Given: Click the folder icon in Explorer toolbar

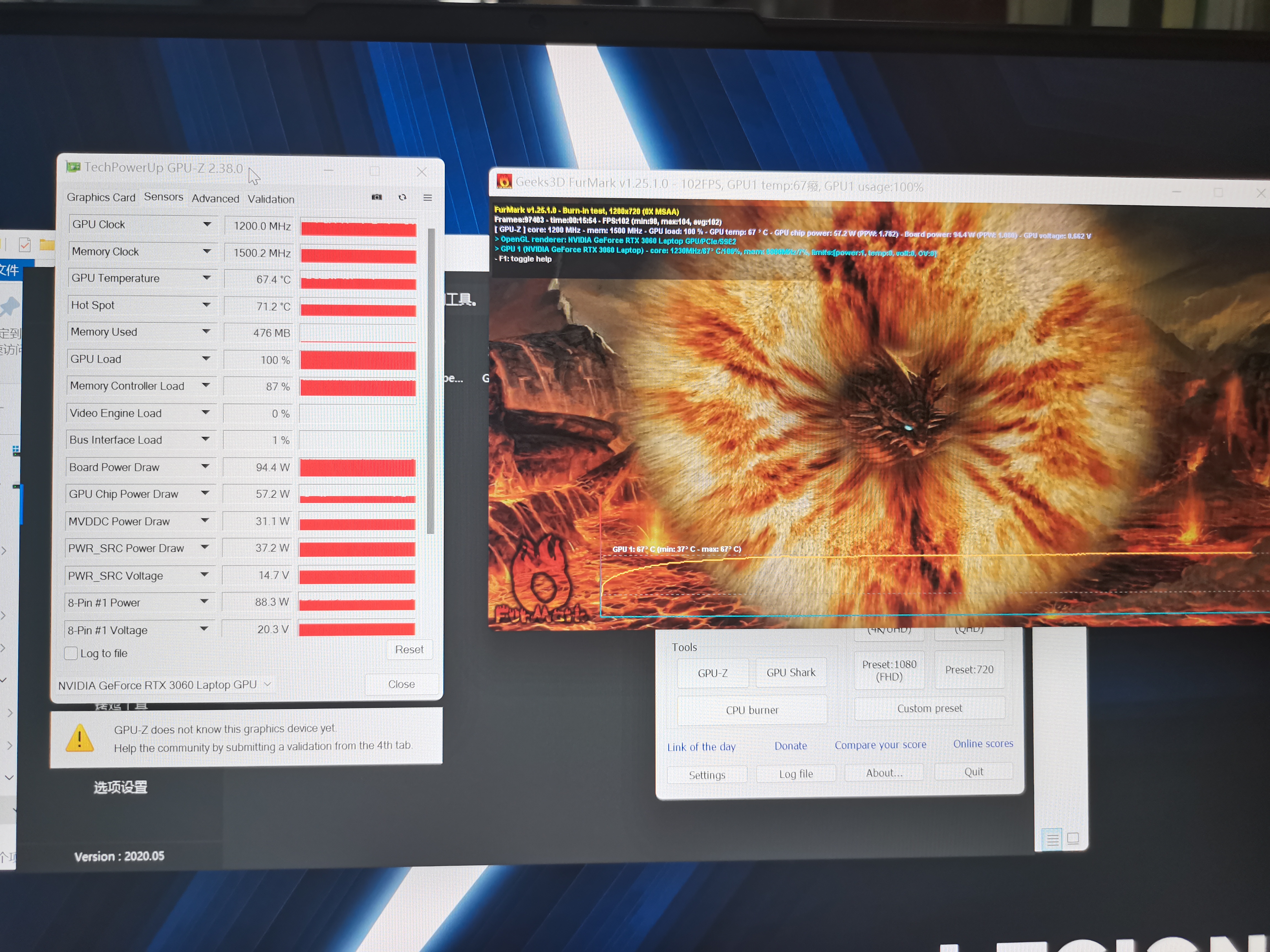Looking at the screenshot, I should [x=47, y=245].
